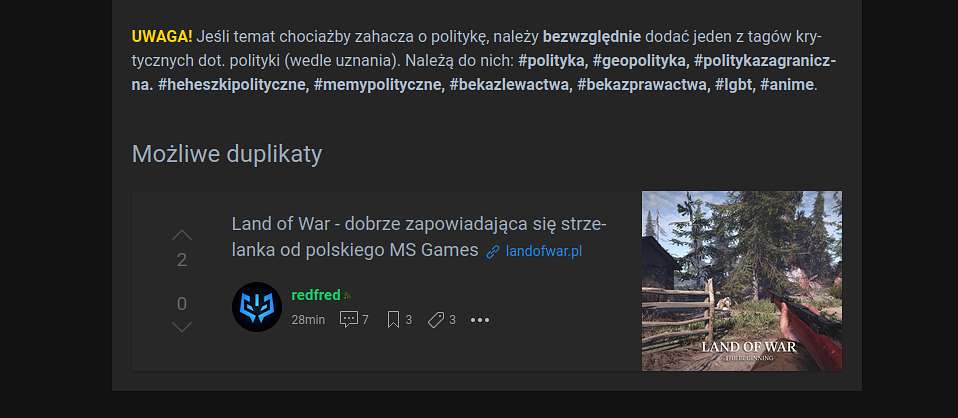958x418 pixels.
Task: Click the chain link icon before landofwar.pl
Action: (x=492, y=252)
